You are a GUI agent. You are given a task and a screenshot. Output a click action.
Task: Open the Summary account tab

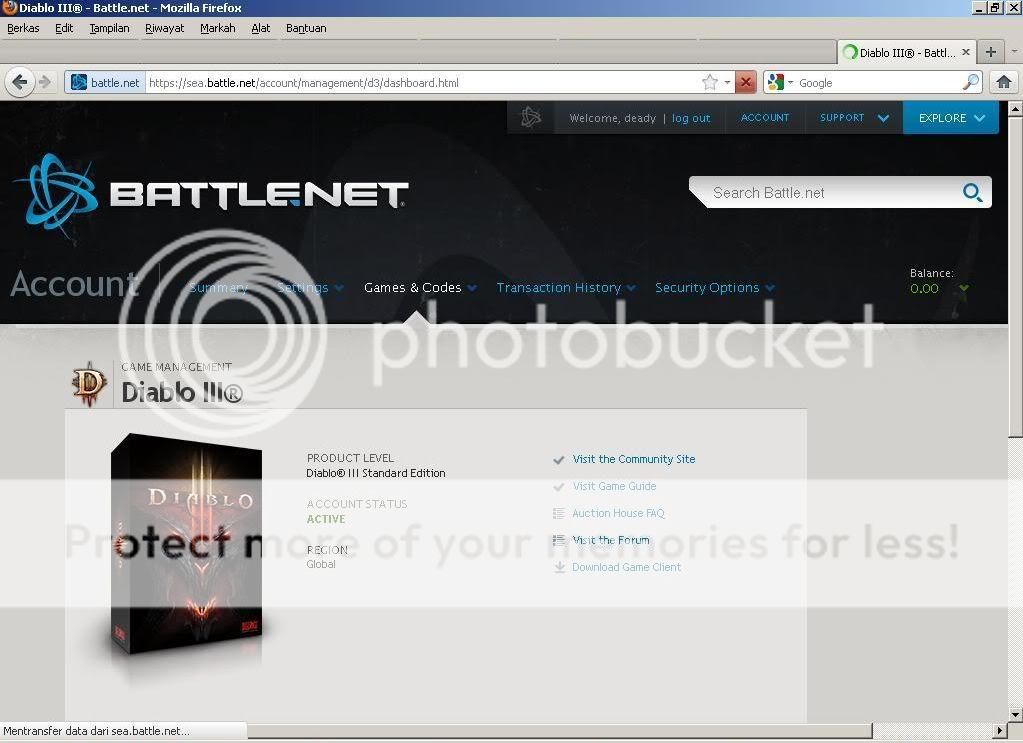[218, 288]
